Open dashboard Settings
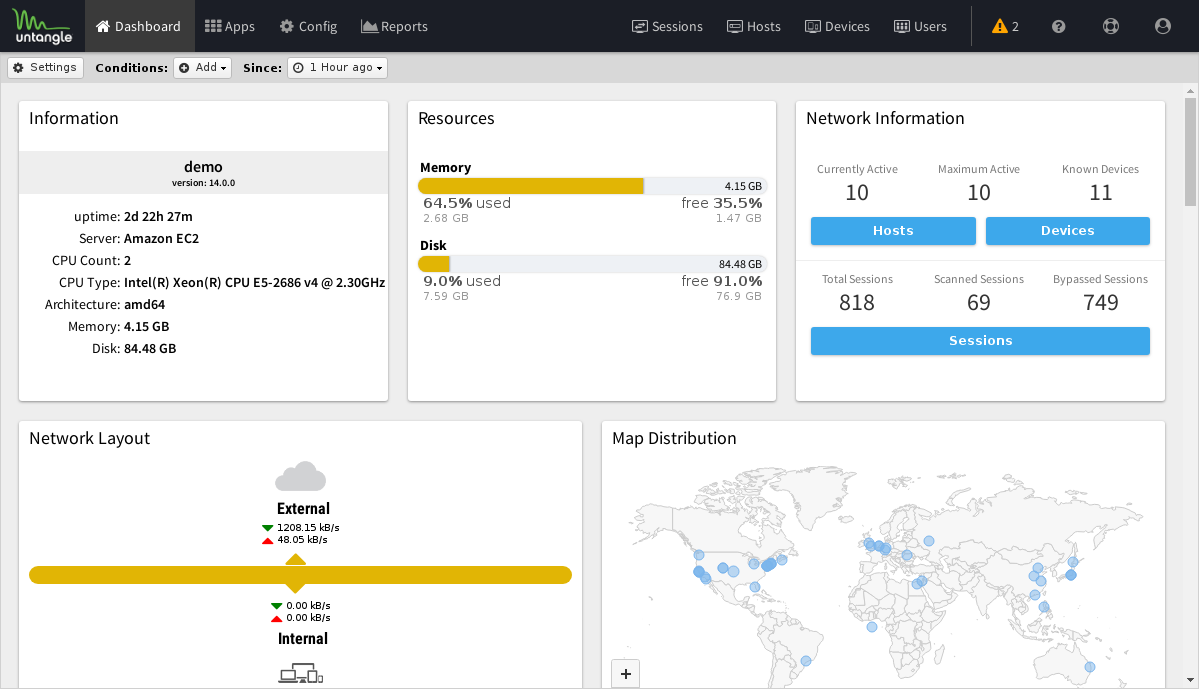The image size is (1199, 689). pyautogui.click(x=45, y=67)
